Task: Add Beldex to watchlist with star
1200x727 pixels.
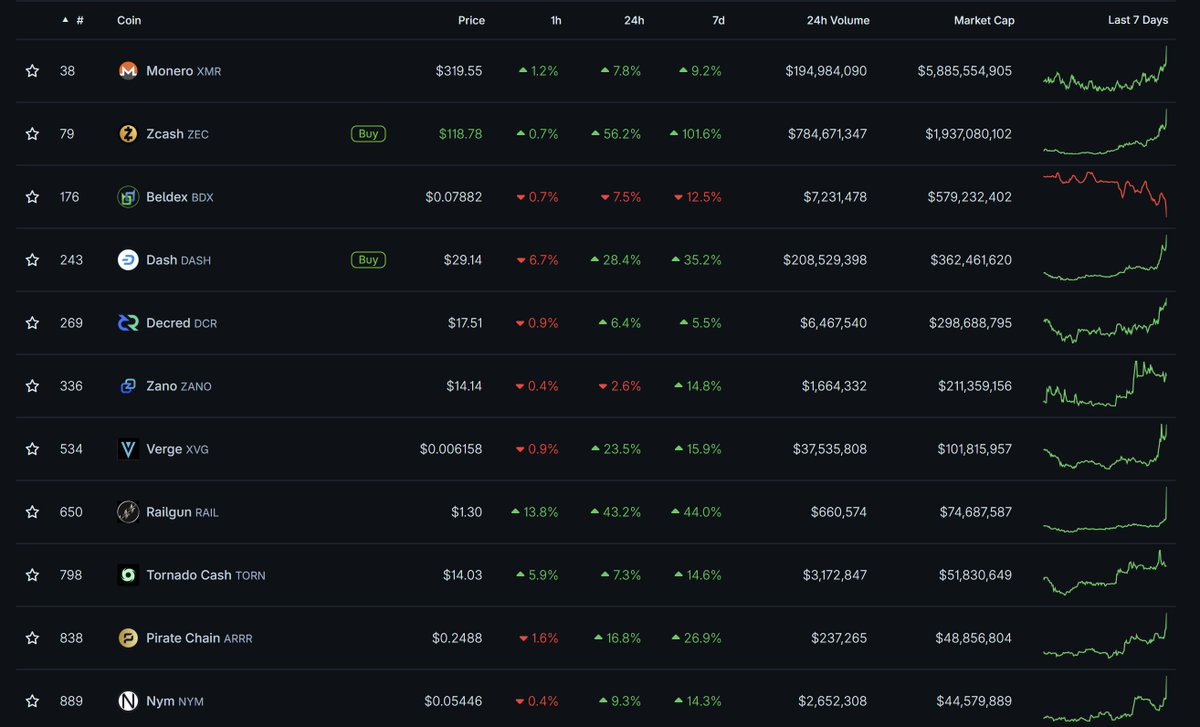Action: click(x=32, y=197)
